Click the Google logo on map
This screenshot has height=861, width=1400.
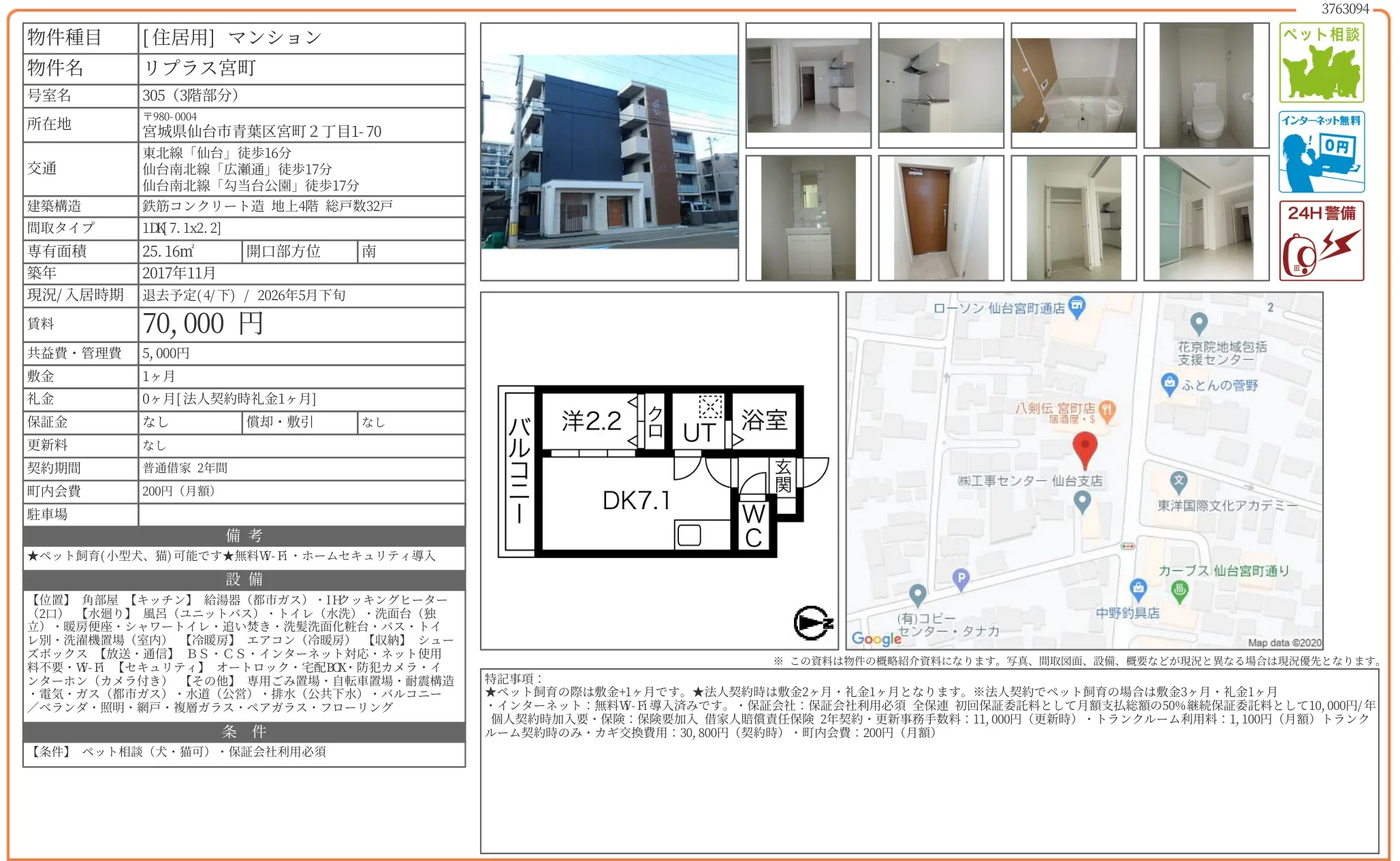876,638
